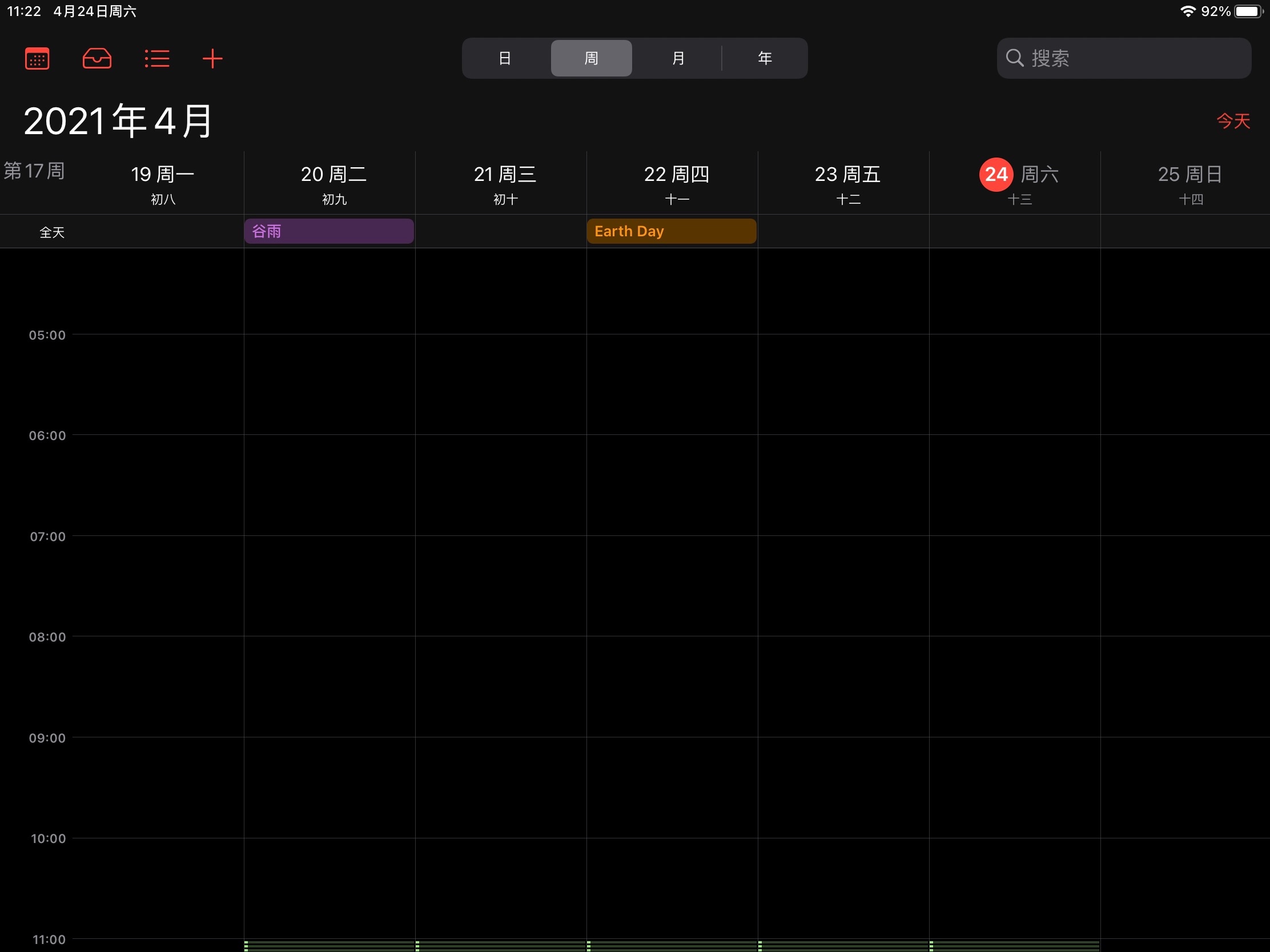
Task: Switch to 月 (month) view tab
Action: tap(678, 57)
